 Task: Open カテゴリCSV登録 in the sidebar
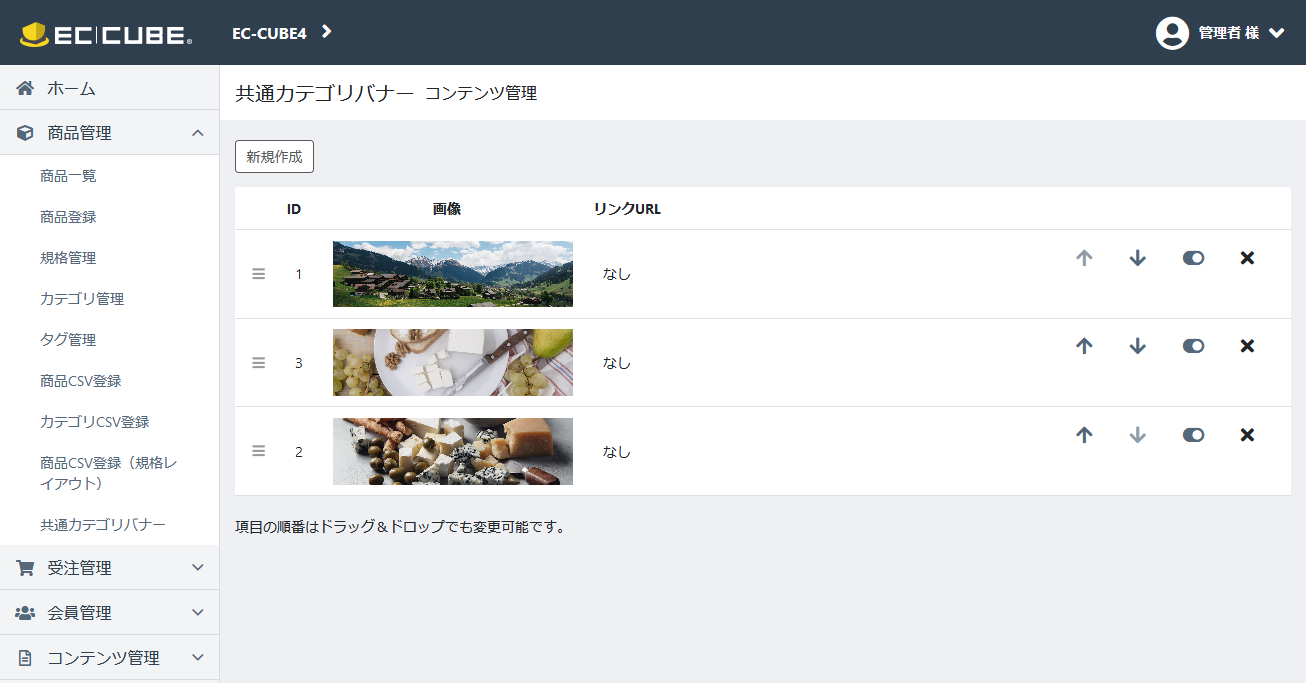click(95, 422)
